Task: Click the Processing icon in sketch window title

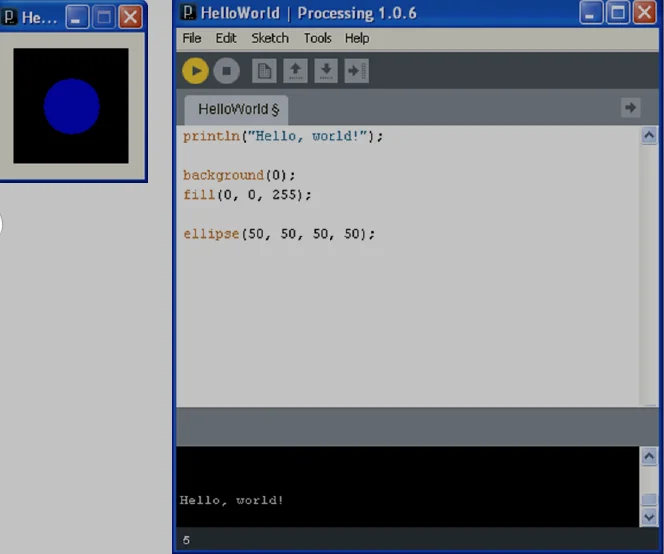Action: (x=9, y=17)
